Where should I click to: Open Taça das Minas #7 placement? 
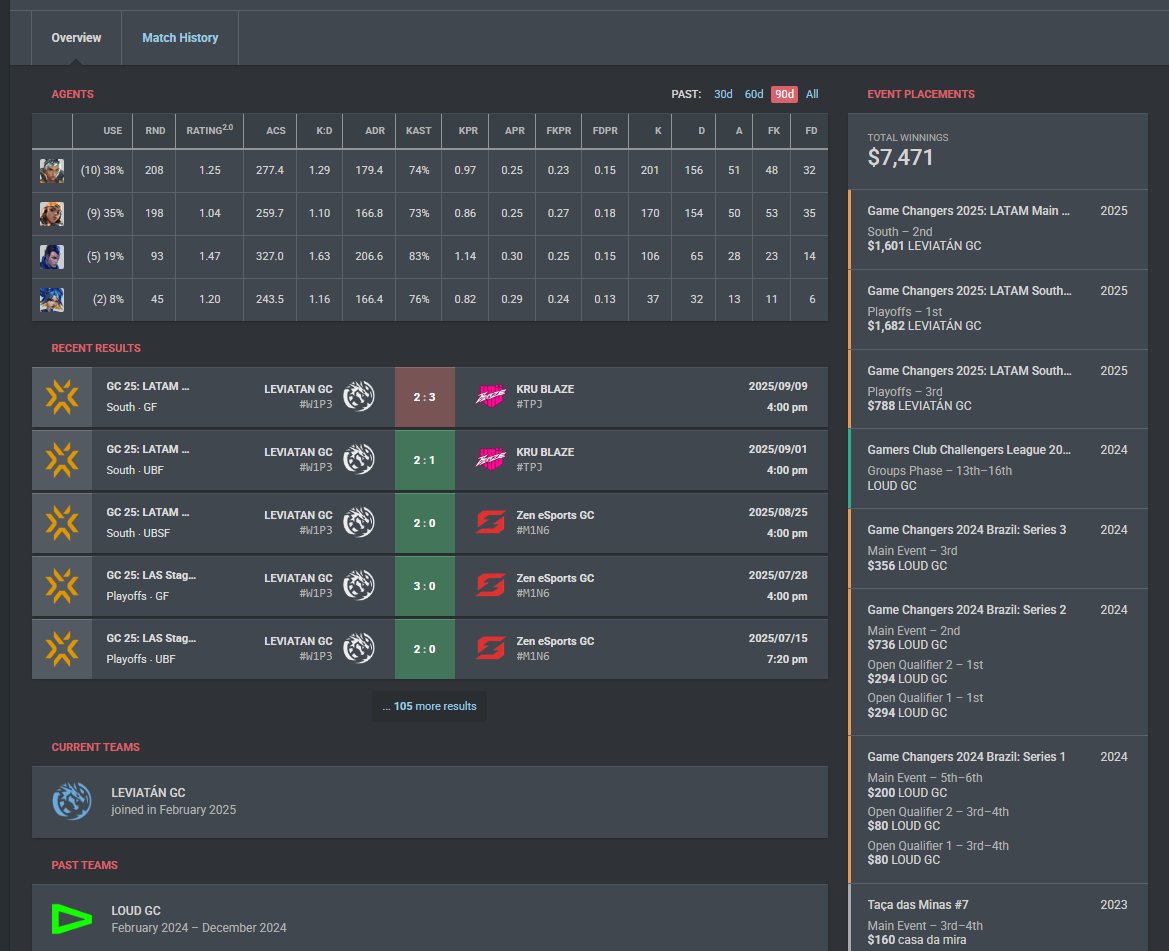click(998, 917)
